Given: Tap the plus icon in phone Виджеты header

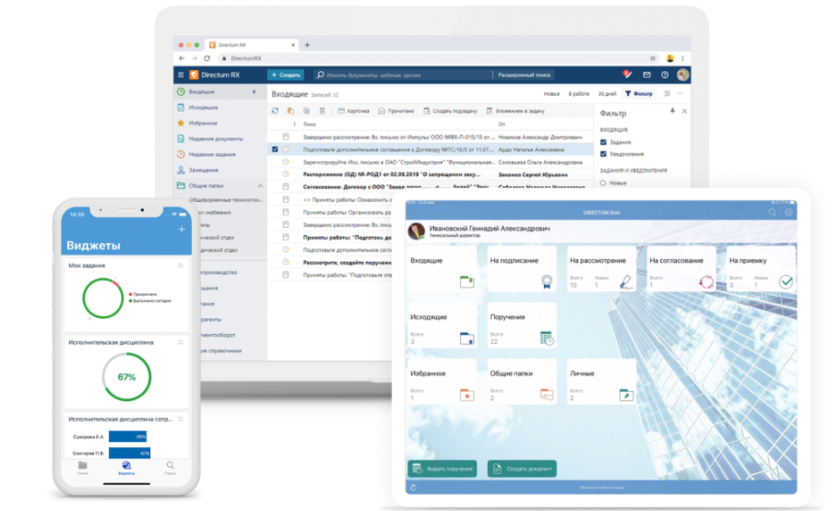Looking at the screenshot, I should tap(181, 229).
